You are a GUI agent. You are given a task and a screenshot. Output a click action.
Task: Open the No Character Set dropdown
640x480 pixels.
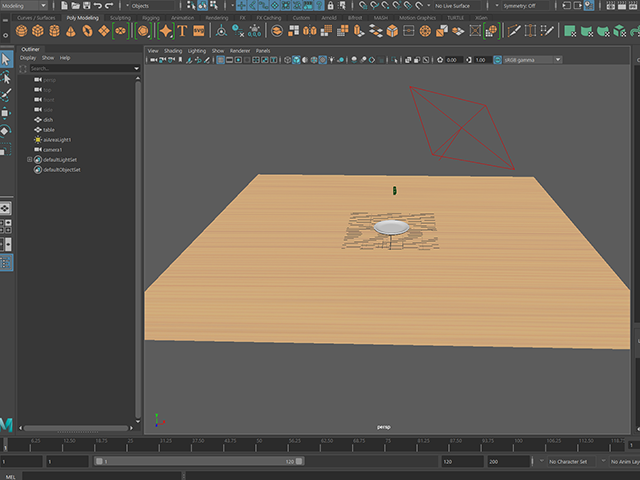[568, 462]
